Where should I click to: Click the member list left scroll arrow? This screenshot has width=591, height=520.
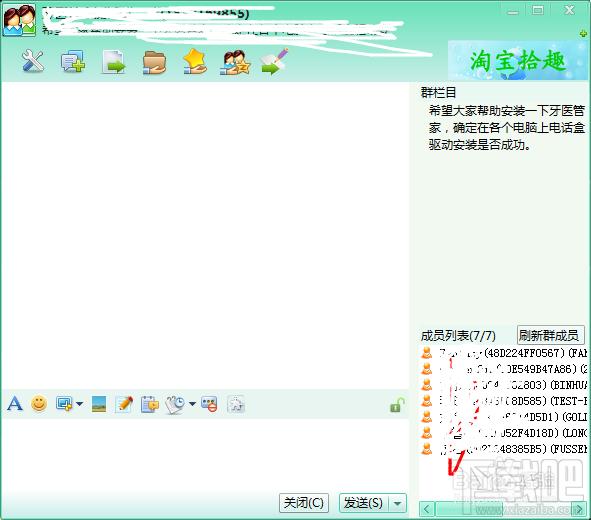tap(427, 509)
